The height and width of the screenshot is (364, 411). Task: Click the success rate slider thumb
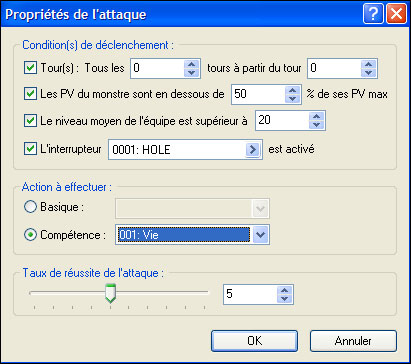coord(110,293)
